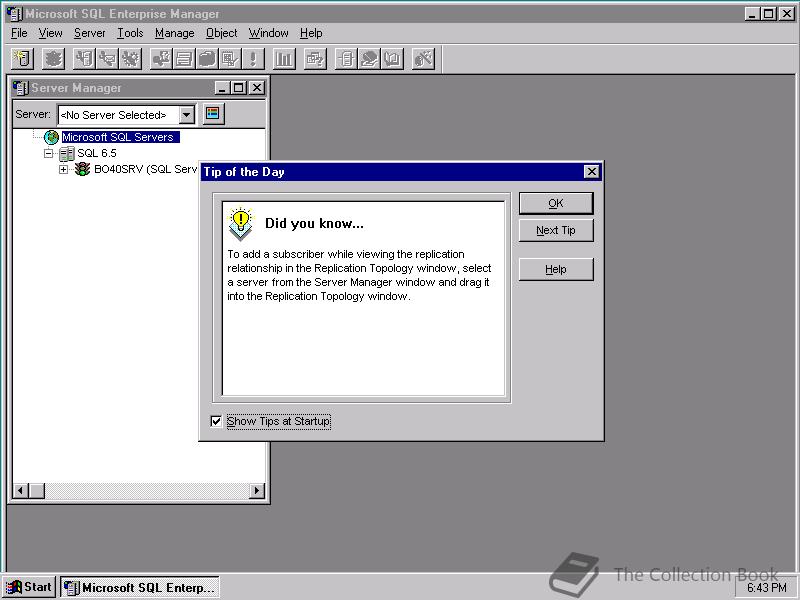Viewport: 800px width, 600px height.
Task: Minimize the Server Manager window
Action: (222, 88)
